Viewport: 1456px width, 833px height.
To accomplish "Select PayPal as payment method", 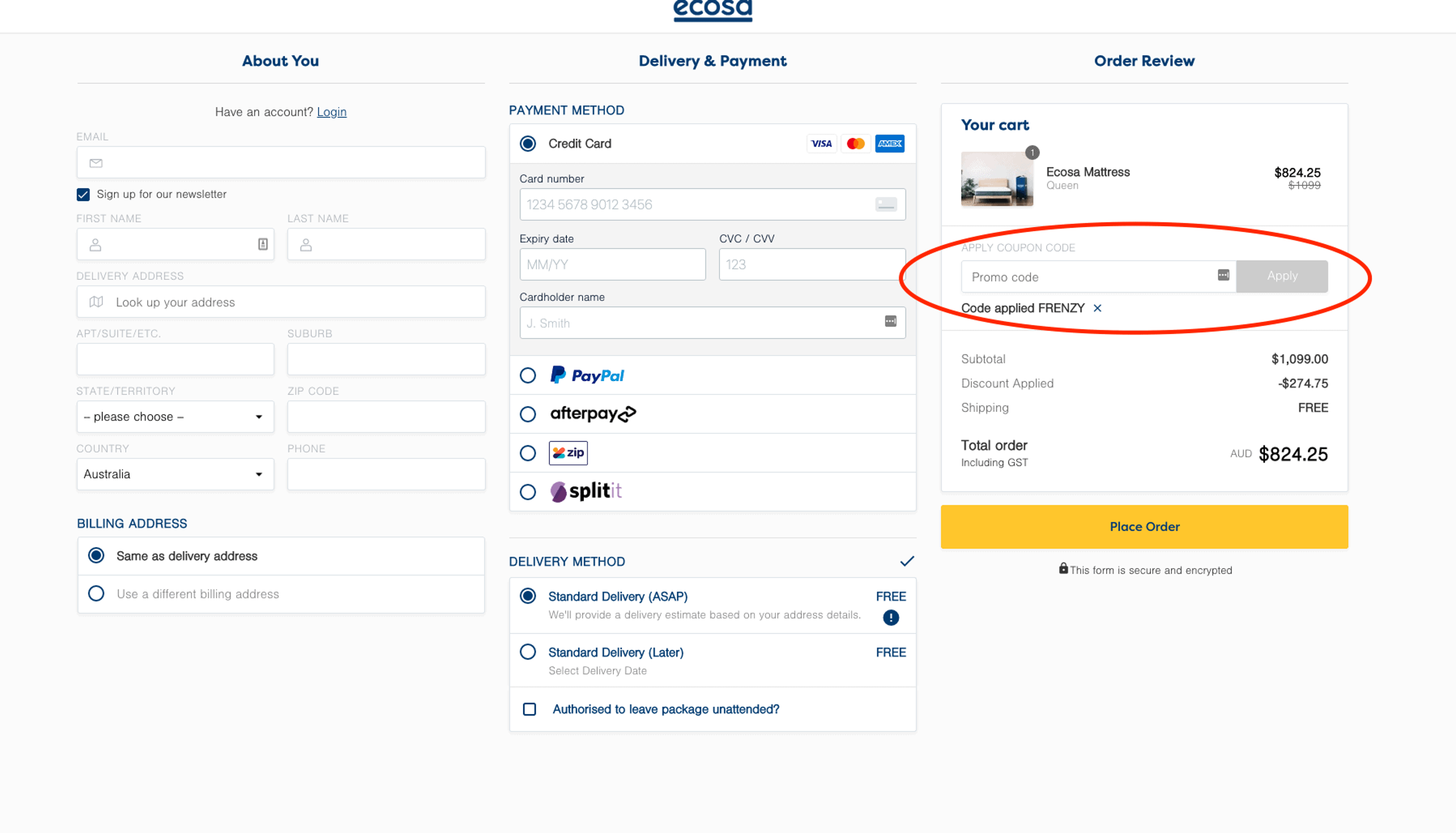I will [528, 376].
